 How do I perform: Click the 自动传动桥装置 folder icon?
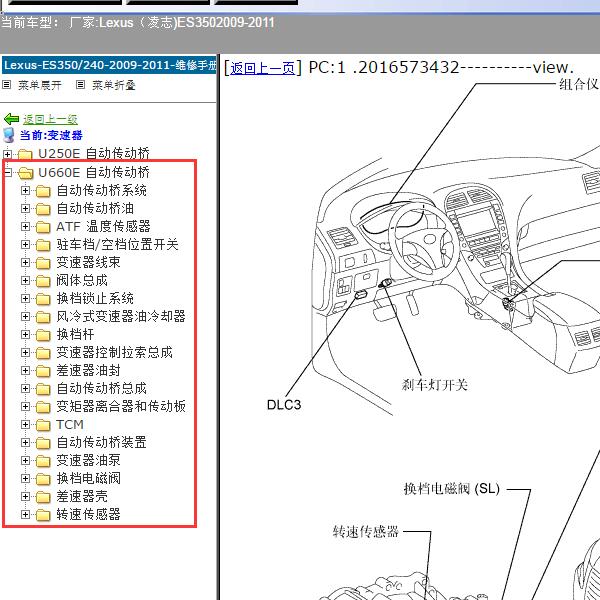pyautogui.click(x=43, y=443)
